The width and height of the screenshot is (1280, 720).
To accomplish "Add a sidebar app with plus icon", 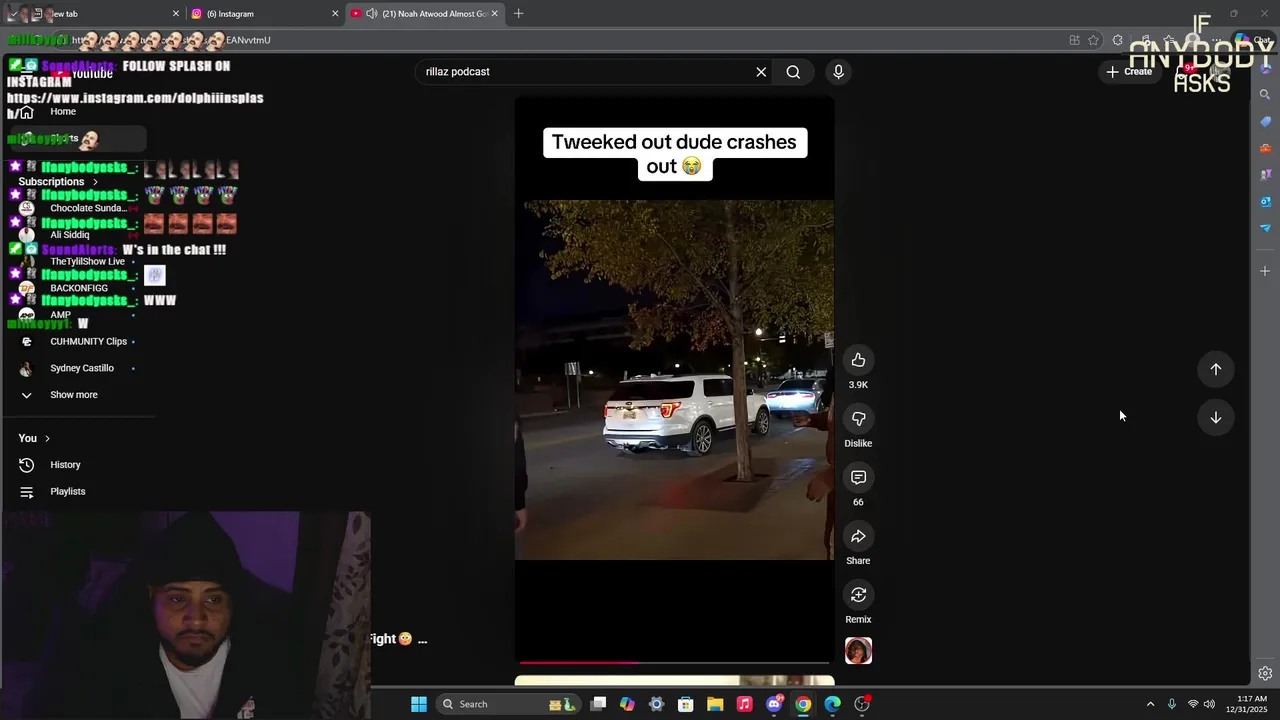I will [1265, 271].
